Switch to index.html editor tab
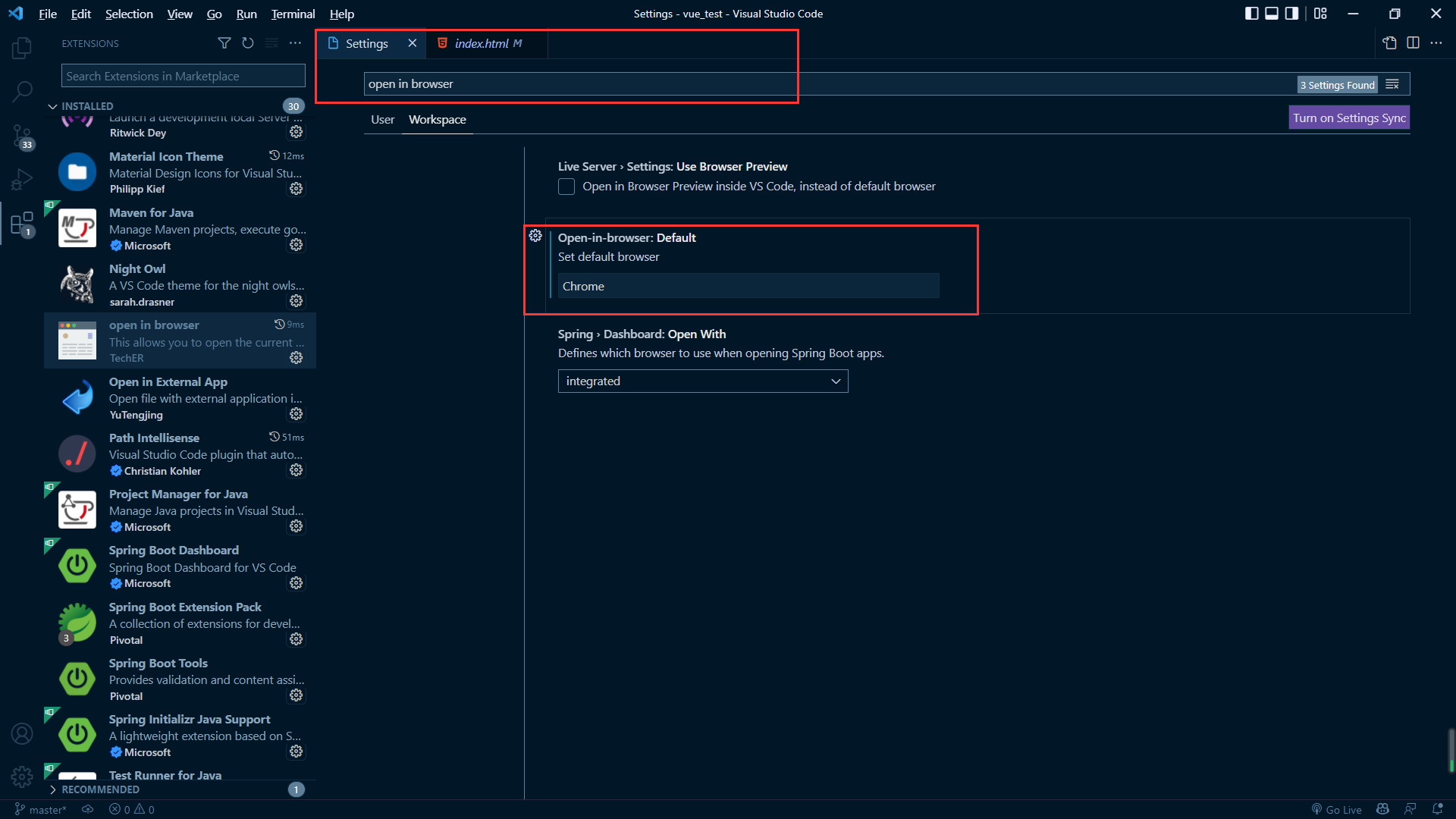The width and height of the screenshot is (1456, 819). 487,43
